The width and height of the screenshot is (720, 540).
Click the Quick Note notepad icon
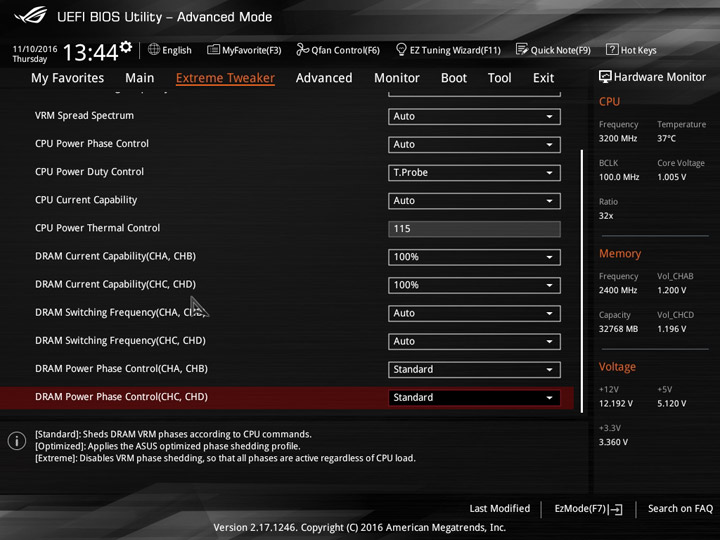[522, 49]
